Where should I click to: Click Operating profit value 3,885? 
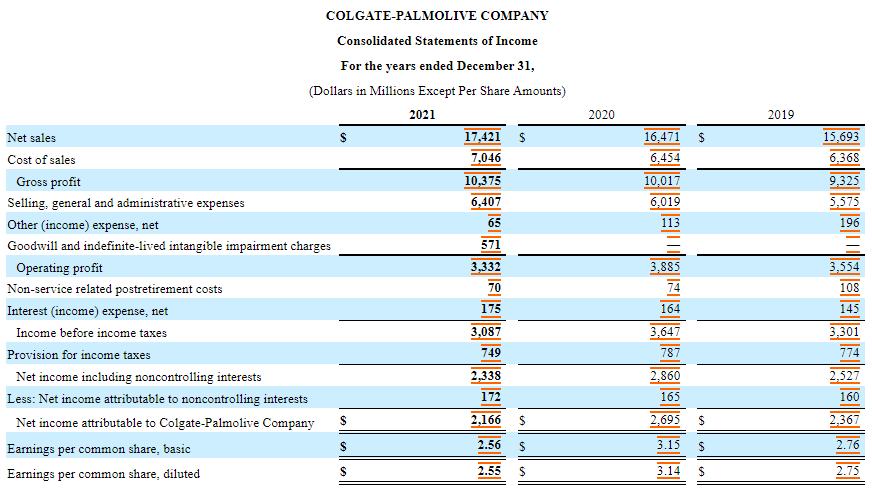(x=665, y=267)
